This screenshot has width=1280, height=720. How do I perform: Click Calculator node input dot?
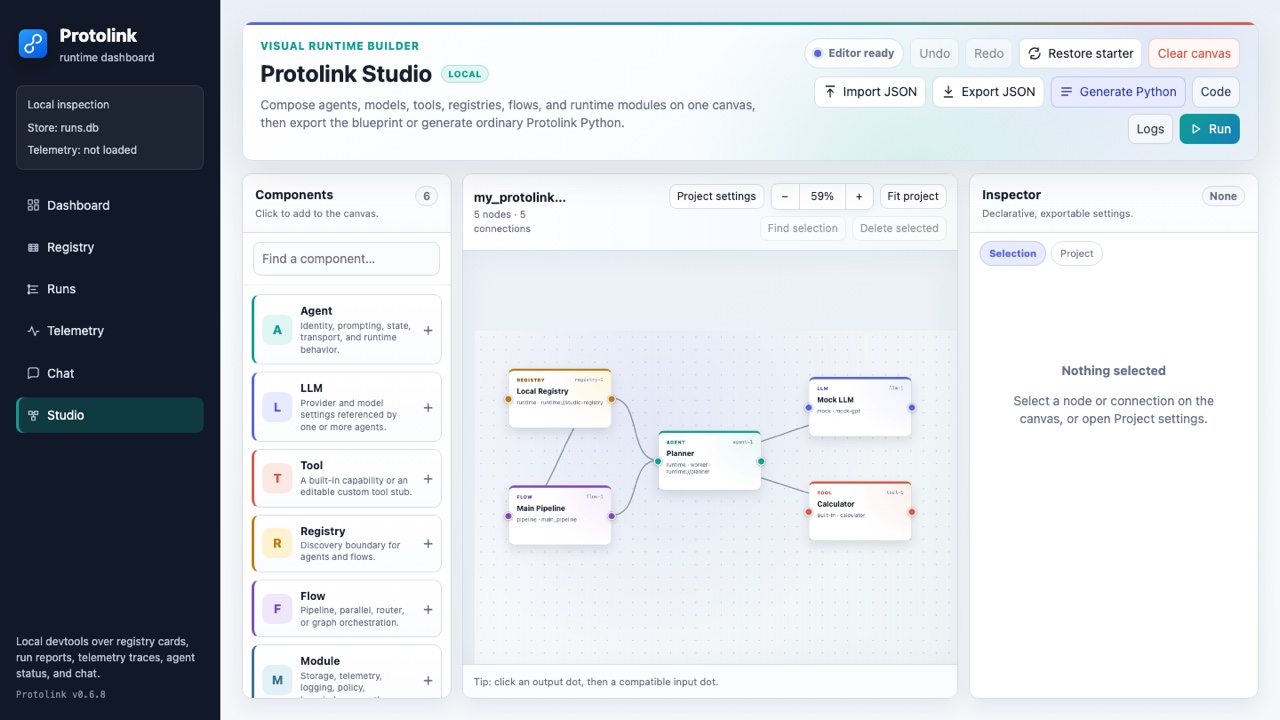pyautogui.click(x=809, y=512)
